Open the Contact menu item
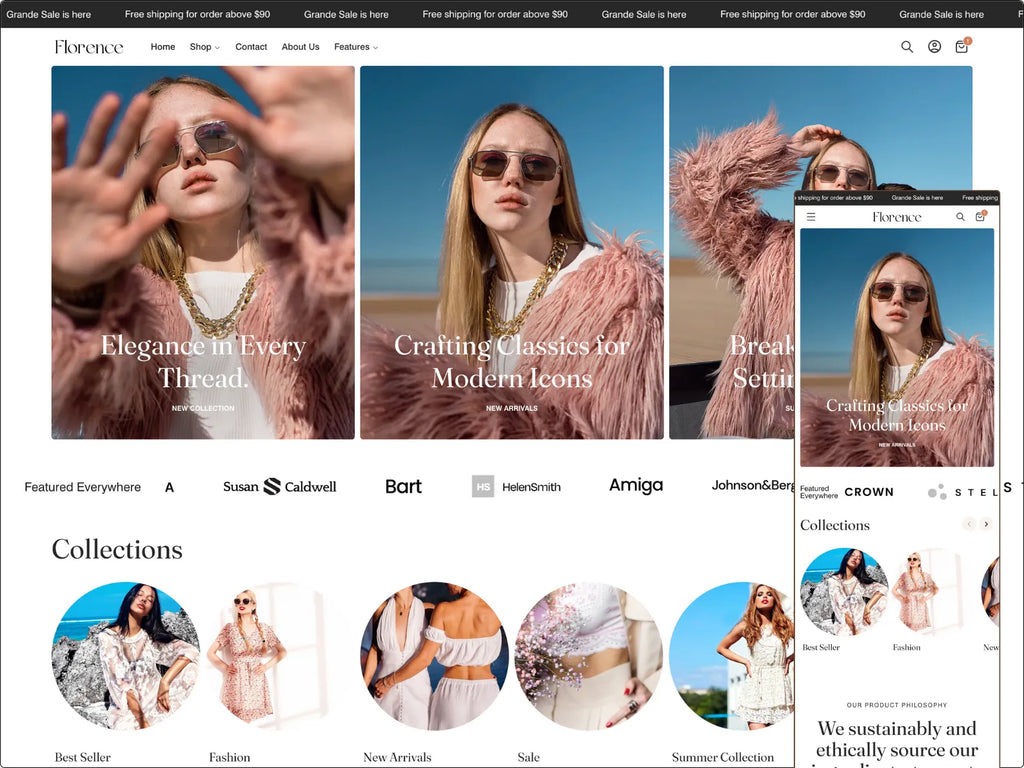Image resolution: width=1024 pixels, height=768 pixels. pos(251,47)
